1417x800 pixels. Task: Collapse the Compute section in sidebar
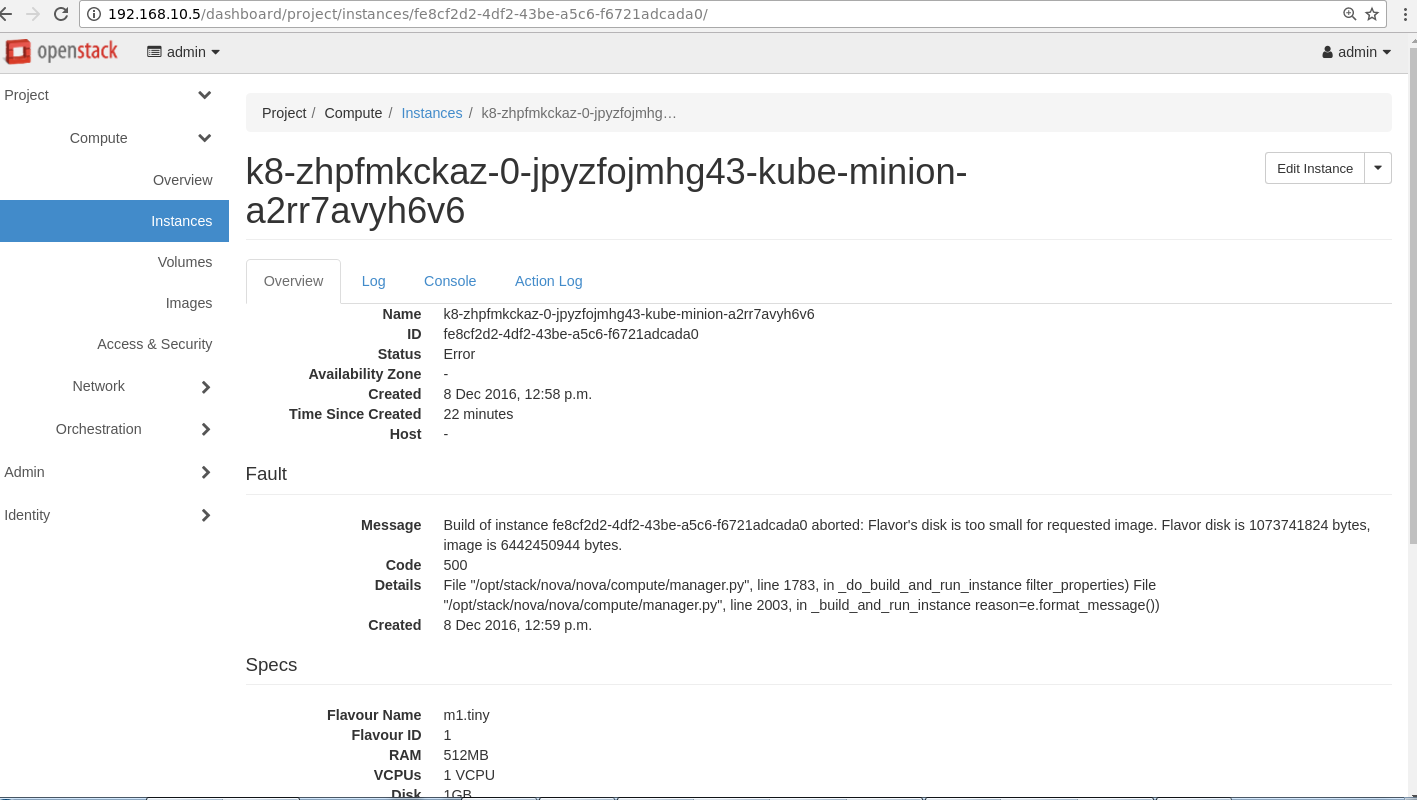(x=205, y=138)
